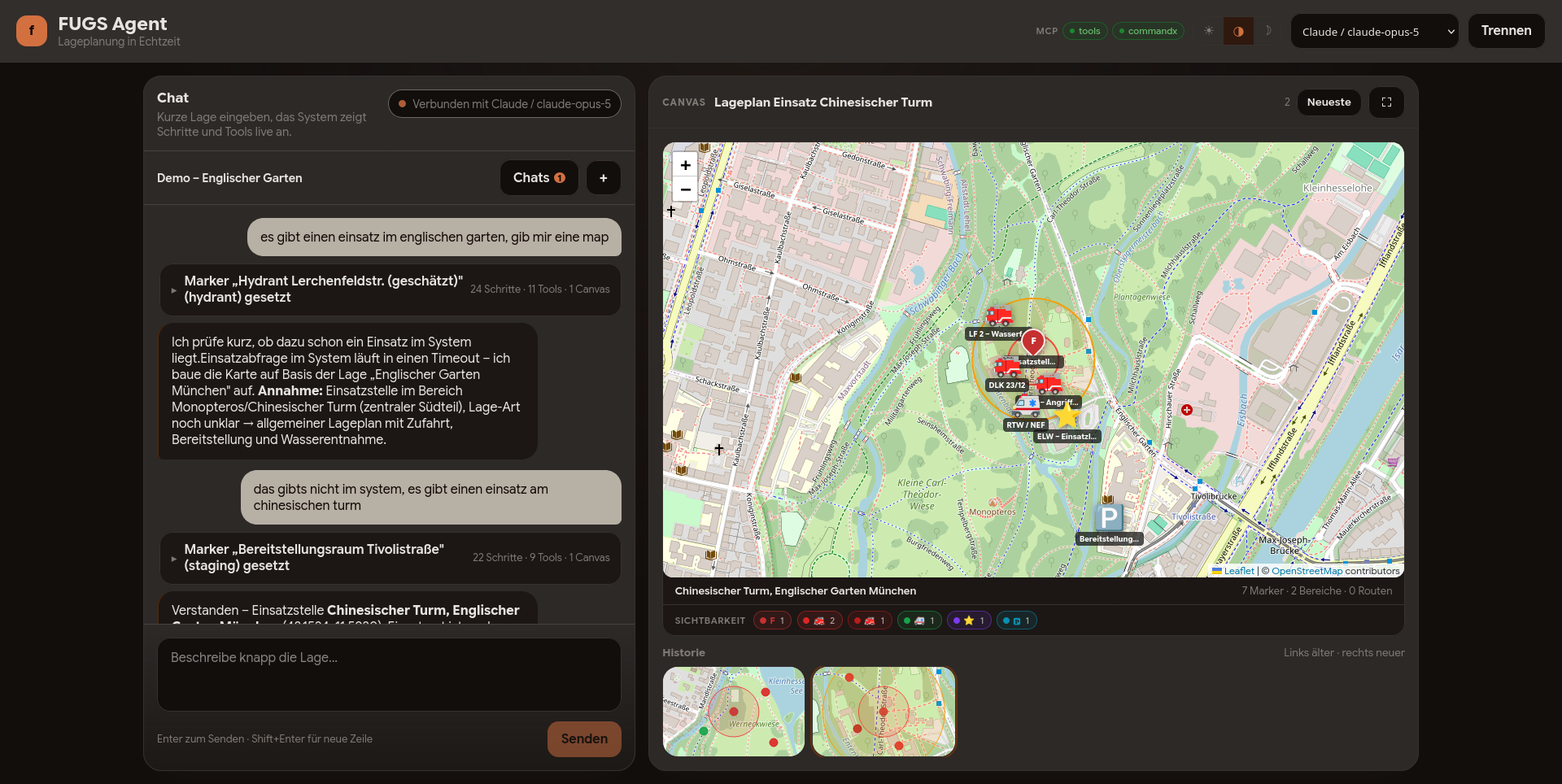The width and height of the screenshot is (1562, 784).
Task: Start a new chat with the plus button
Action: click(x=603, y=178)
